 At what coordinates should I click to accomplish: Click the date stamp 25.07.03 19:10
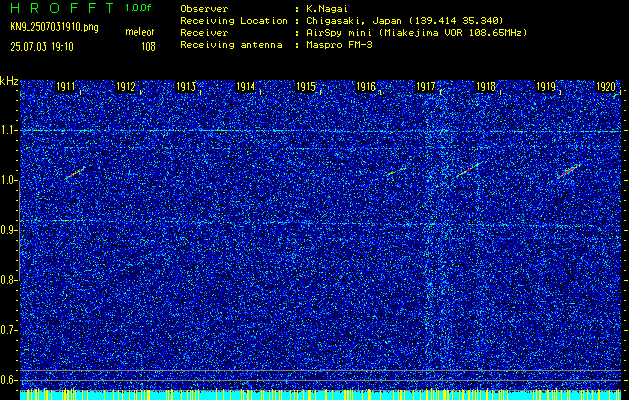(x=42, y=47)
